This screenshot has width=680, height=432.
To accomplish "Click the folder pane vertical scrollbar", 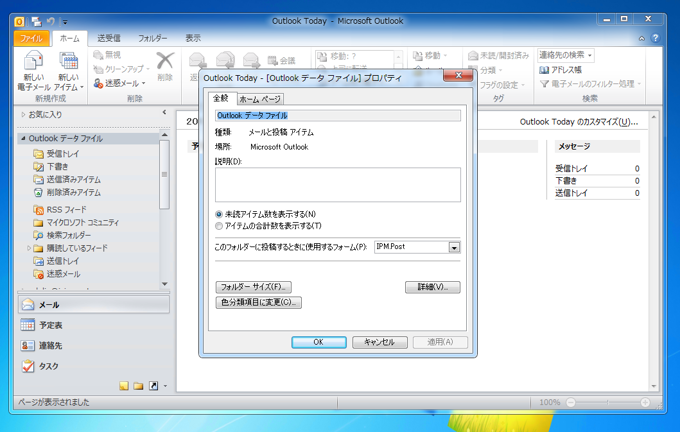I will (x=164, y=174).
